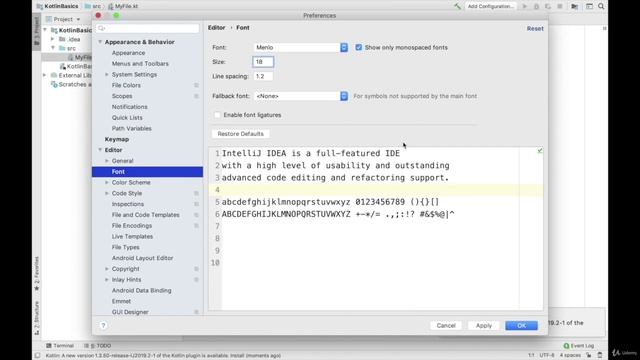Click the File Encodings project-level settings icon
Screen dimensions: 640x360
(x=196, y=226)
